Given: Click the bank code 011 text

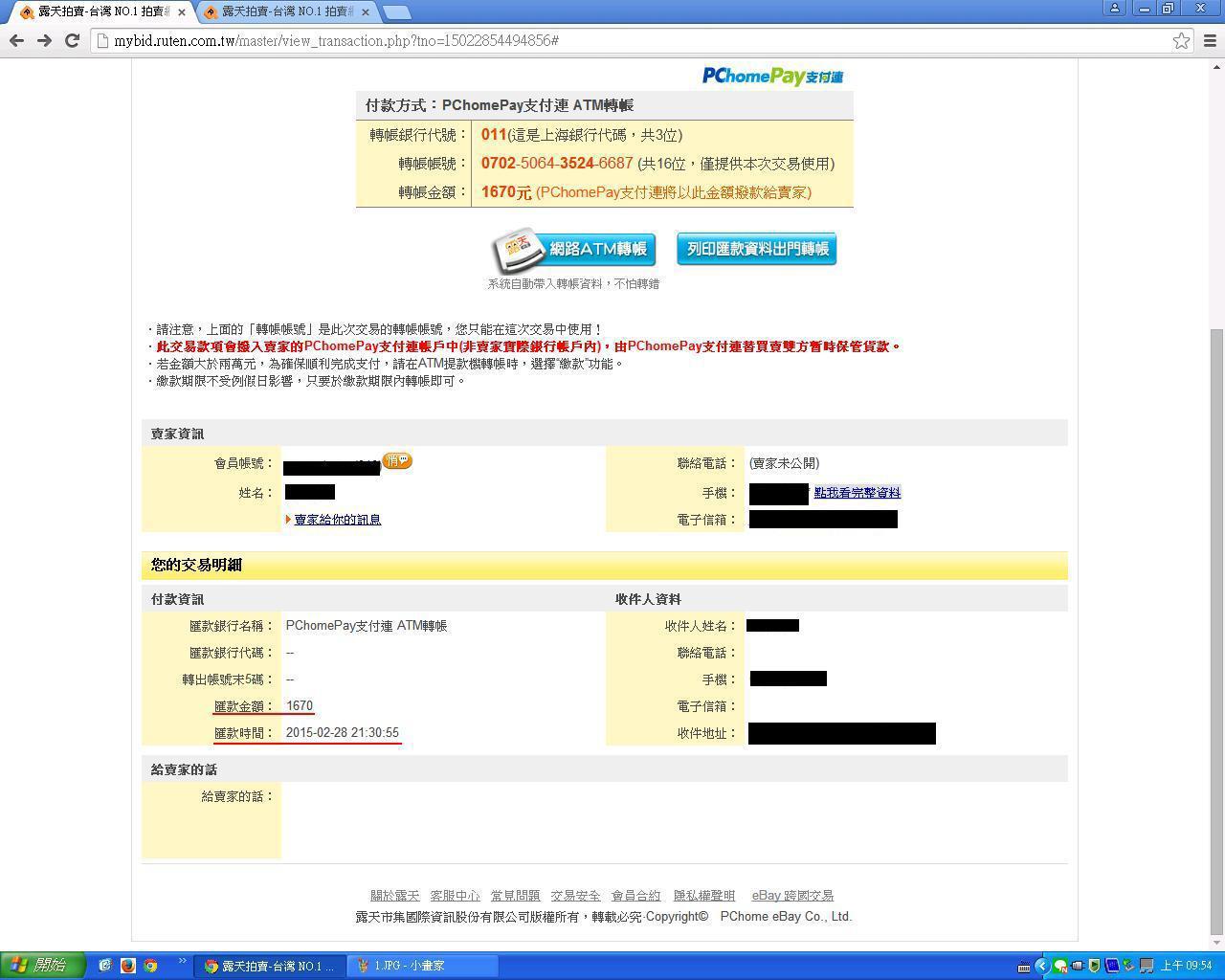Looking at the screenshot, I should 493,135.
